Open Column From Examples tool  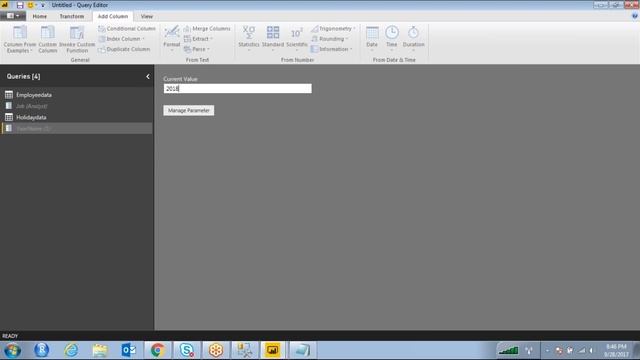click(x=20, y=39)
